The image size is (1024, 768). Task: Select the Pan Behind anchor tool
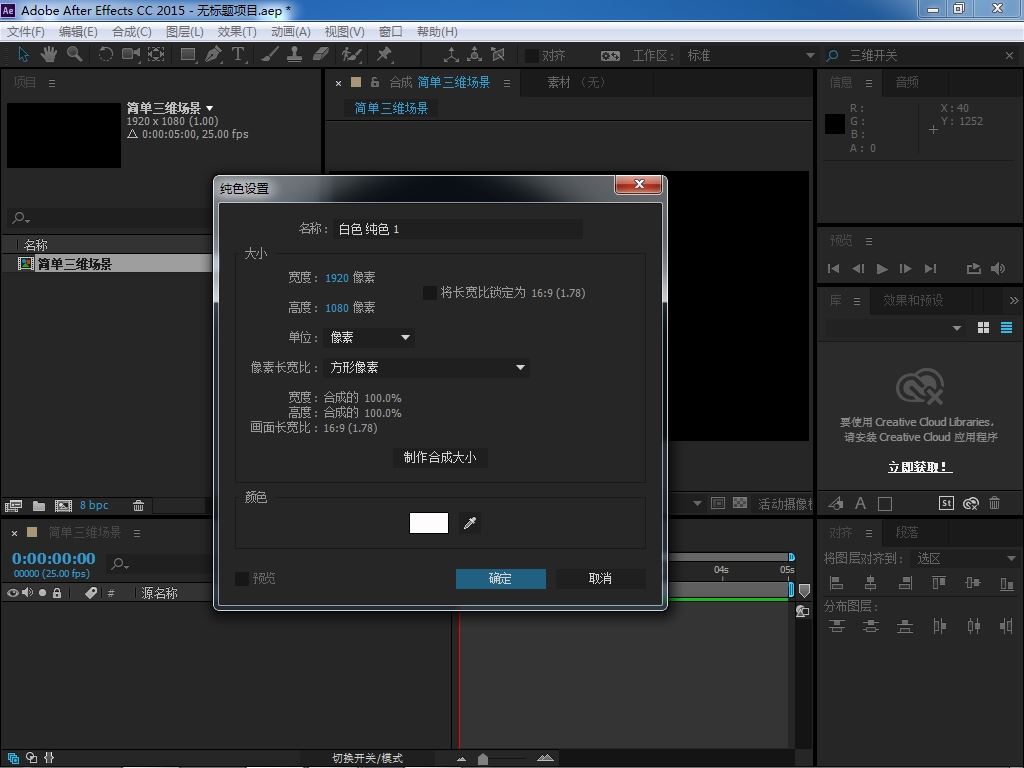(156, 54)
